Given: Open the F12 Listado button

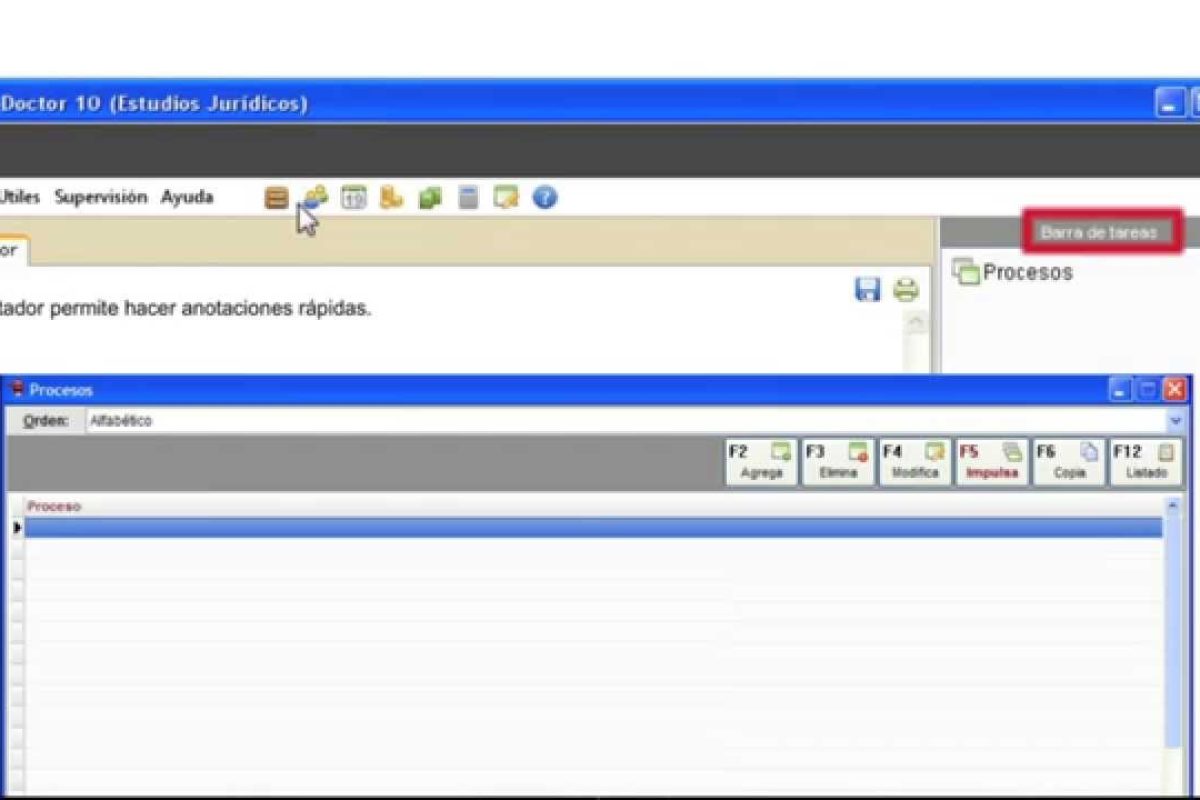Looking at the screenshot, I should click(1146, 462).
